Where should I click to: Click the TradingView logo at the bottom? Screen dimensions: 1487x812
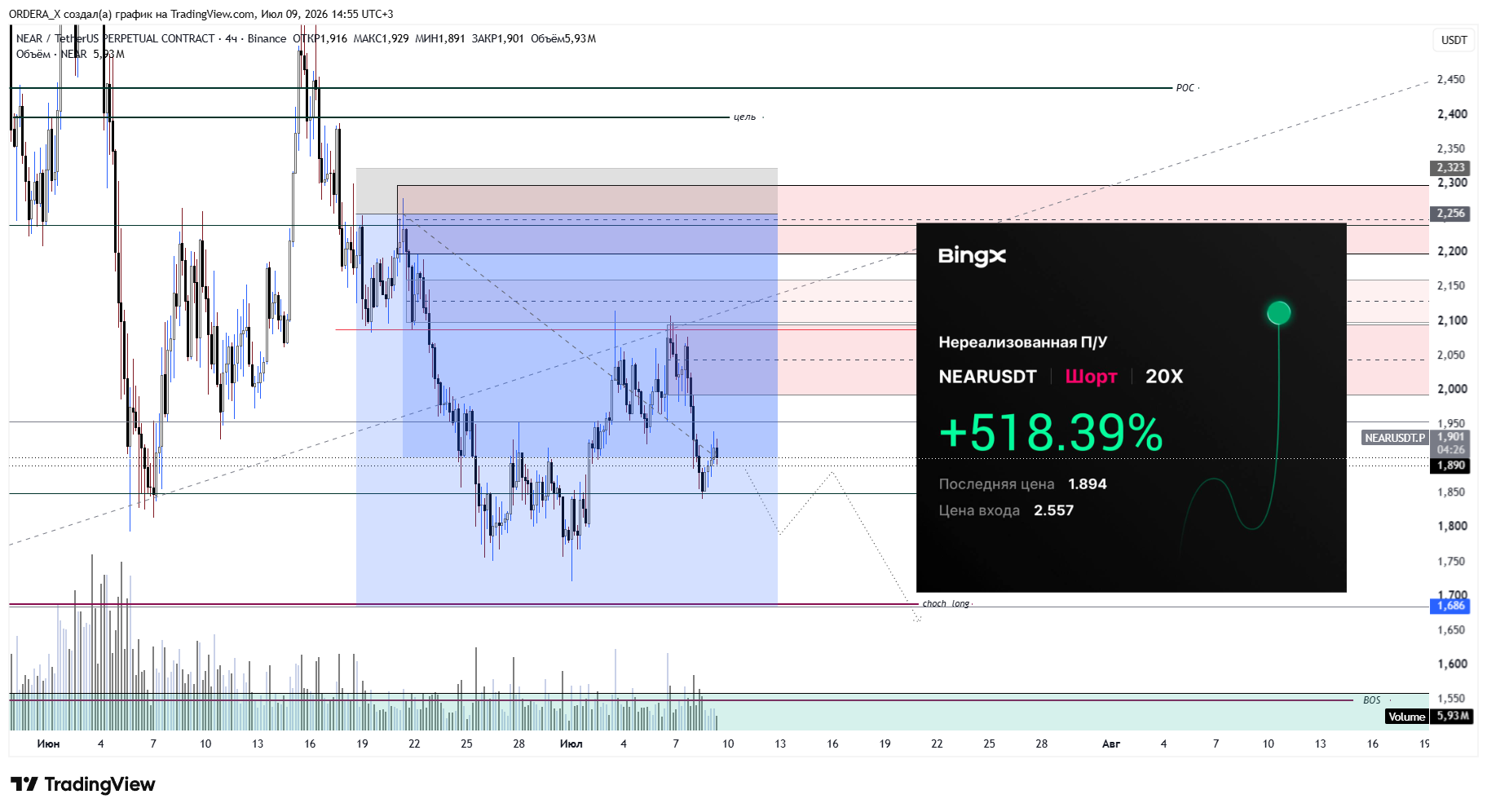coord(83,784)
